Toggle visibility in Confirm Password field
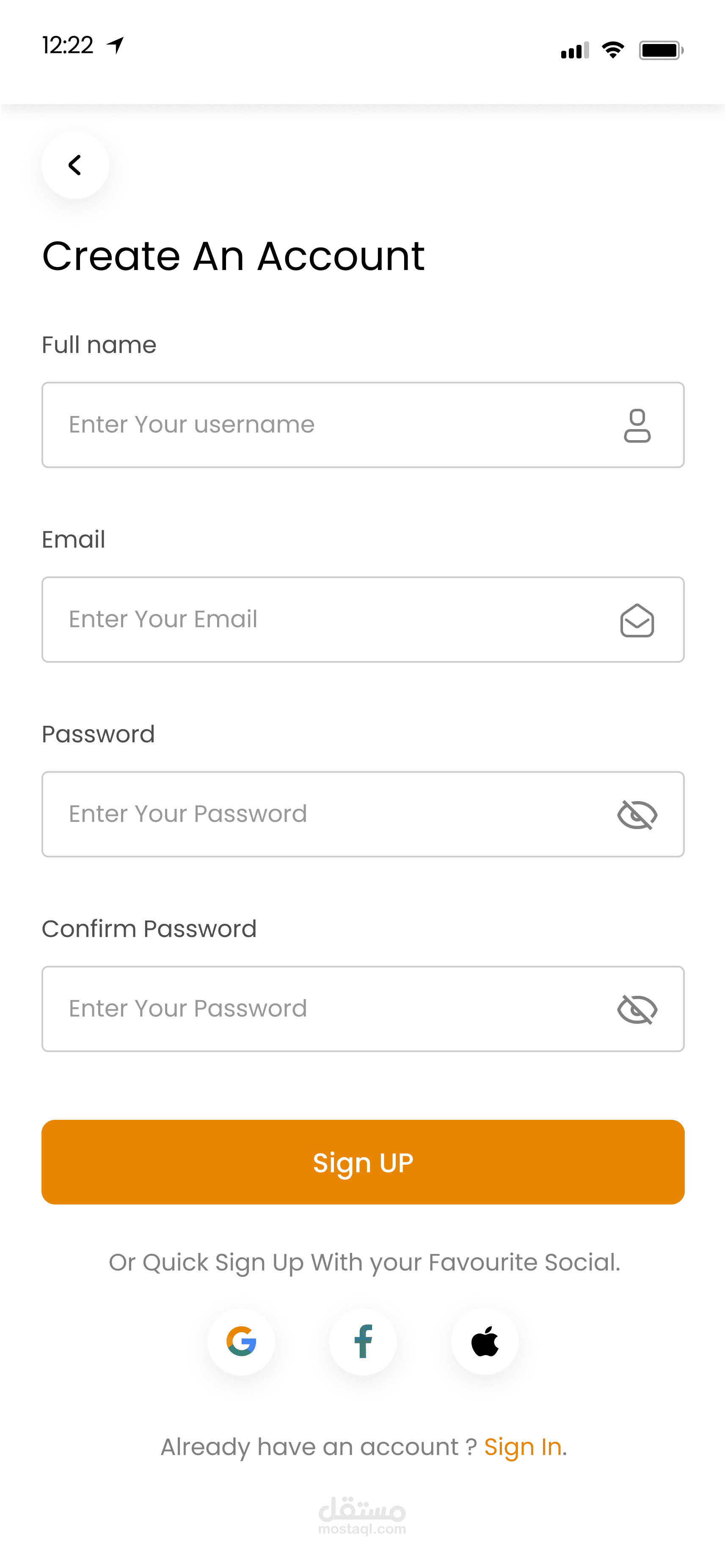This screenshot has width=725, height=1568. coord(637,1009)
